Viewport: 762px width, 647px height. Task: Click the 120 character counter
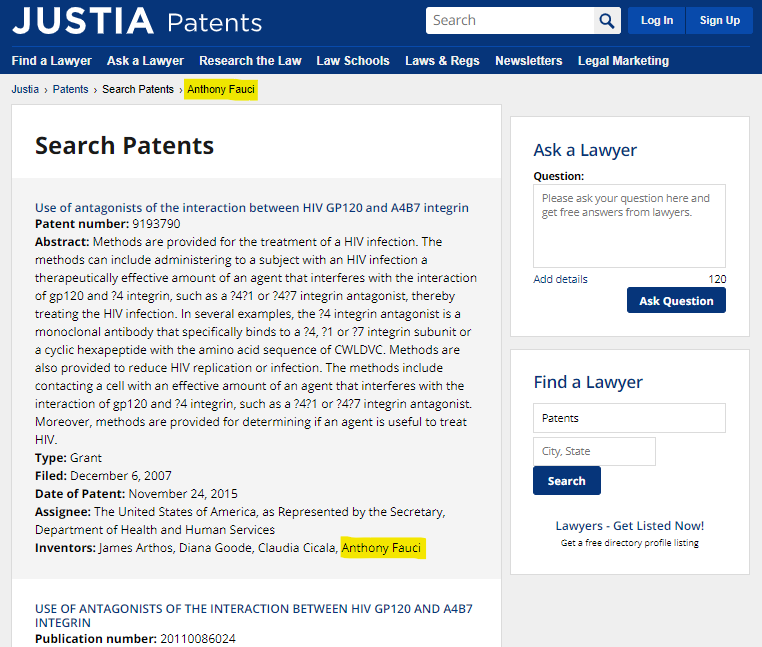717,280
